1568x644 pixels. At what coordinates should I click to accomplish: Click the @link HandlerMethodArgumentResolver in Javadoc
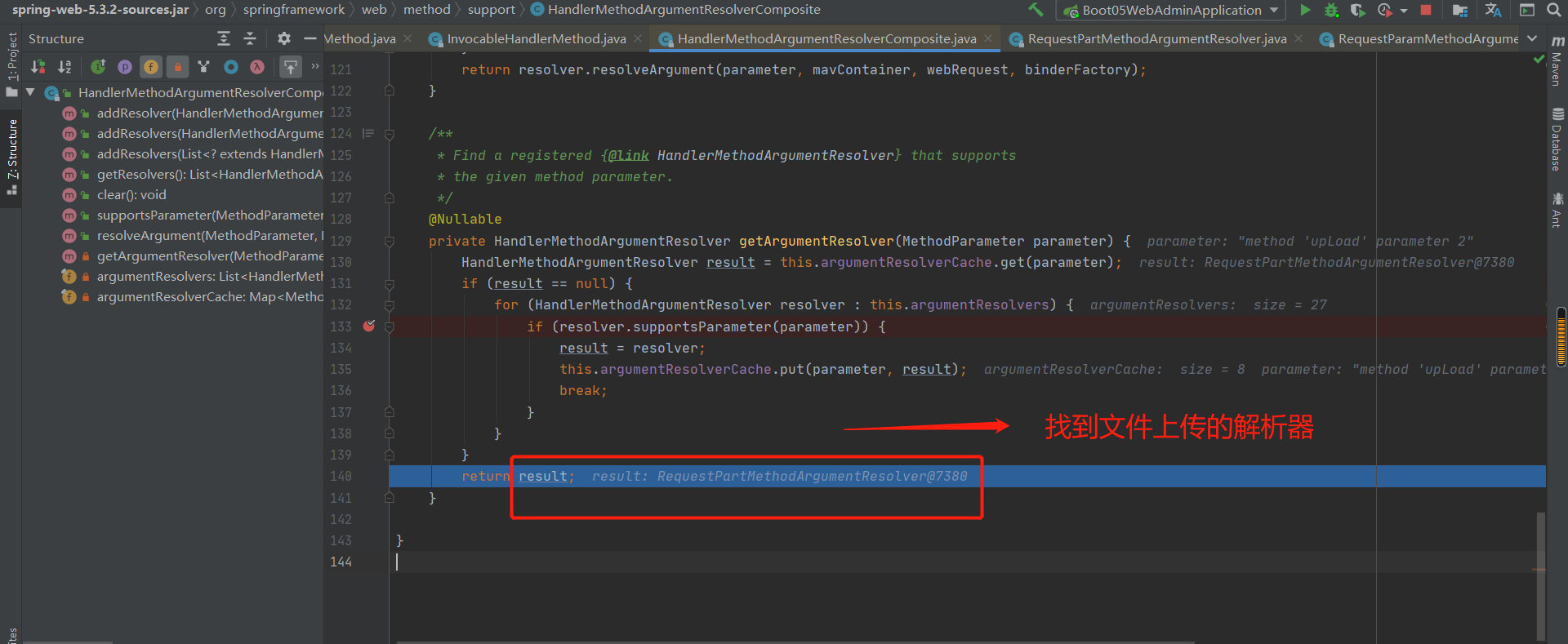click(751, 155)
